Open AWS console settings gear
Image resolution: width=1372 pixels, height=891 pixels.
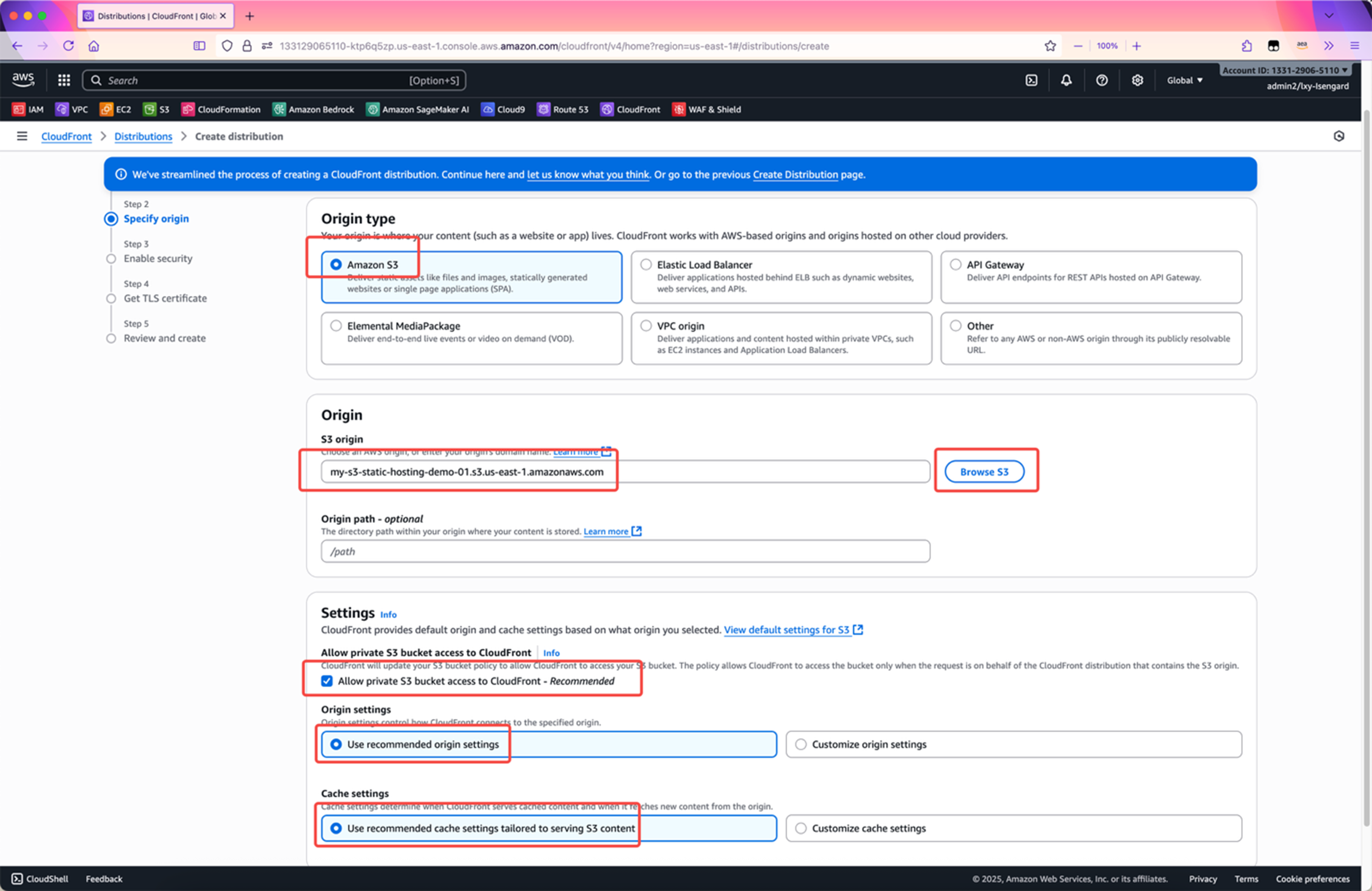[x=1137, y=80]
